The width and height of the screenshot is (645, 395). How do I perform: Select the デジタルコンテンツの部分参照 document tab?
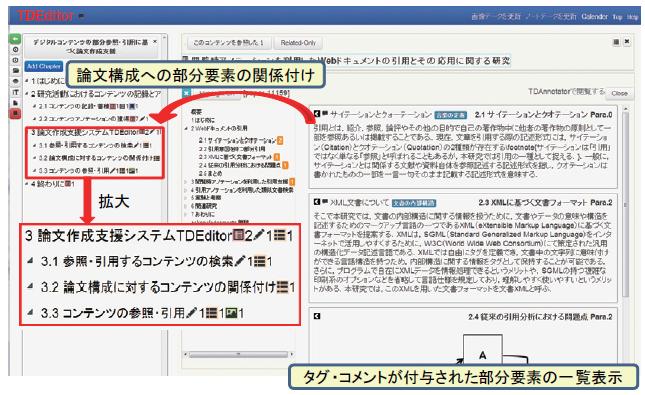point(91,46)
